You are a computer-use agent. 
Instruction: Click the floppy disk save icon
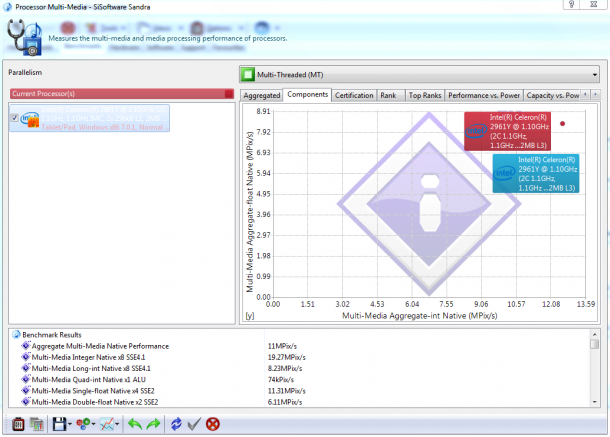tap(59, 424)
